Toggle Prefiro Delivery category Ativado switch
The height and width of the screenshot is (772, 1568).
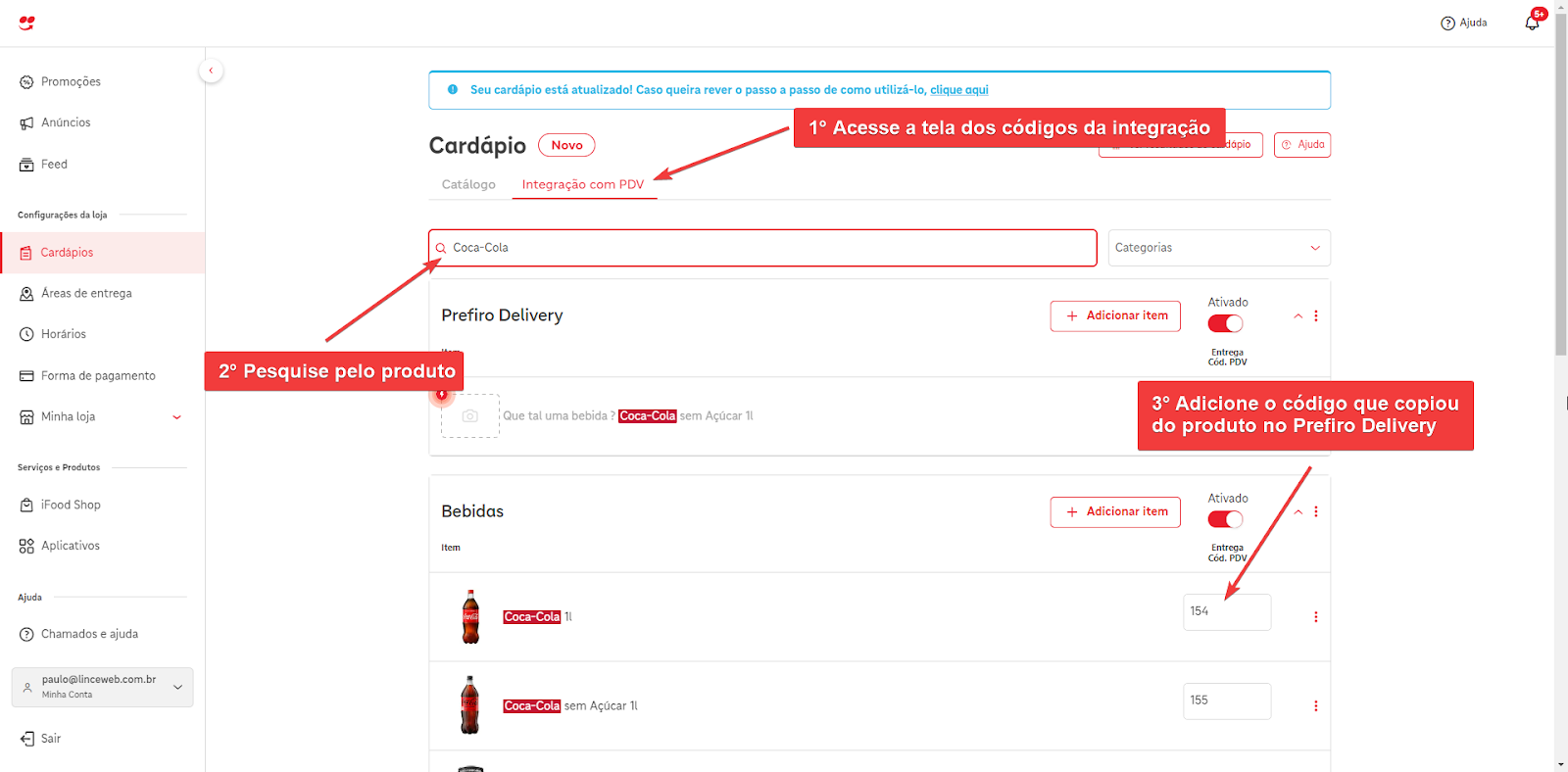click(1225, 324)
